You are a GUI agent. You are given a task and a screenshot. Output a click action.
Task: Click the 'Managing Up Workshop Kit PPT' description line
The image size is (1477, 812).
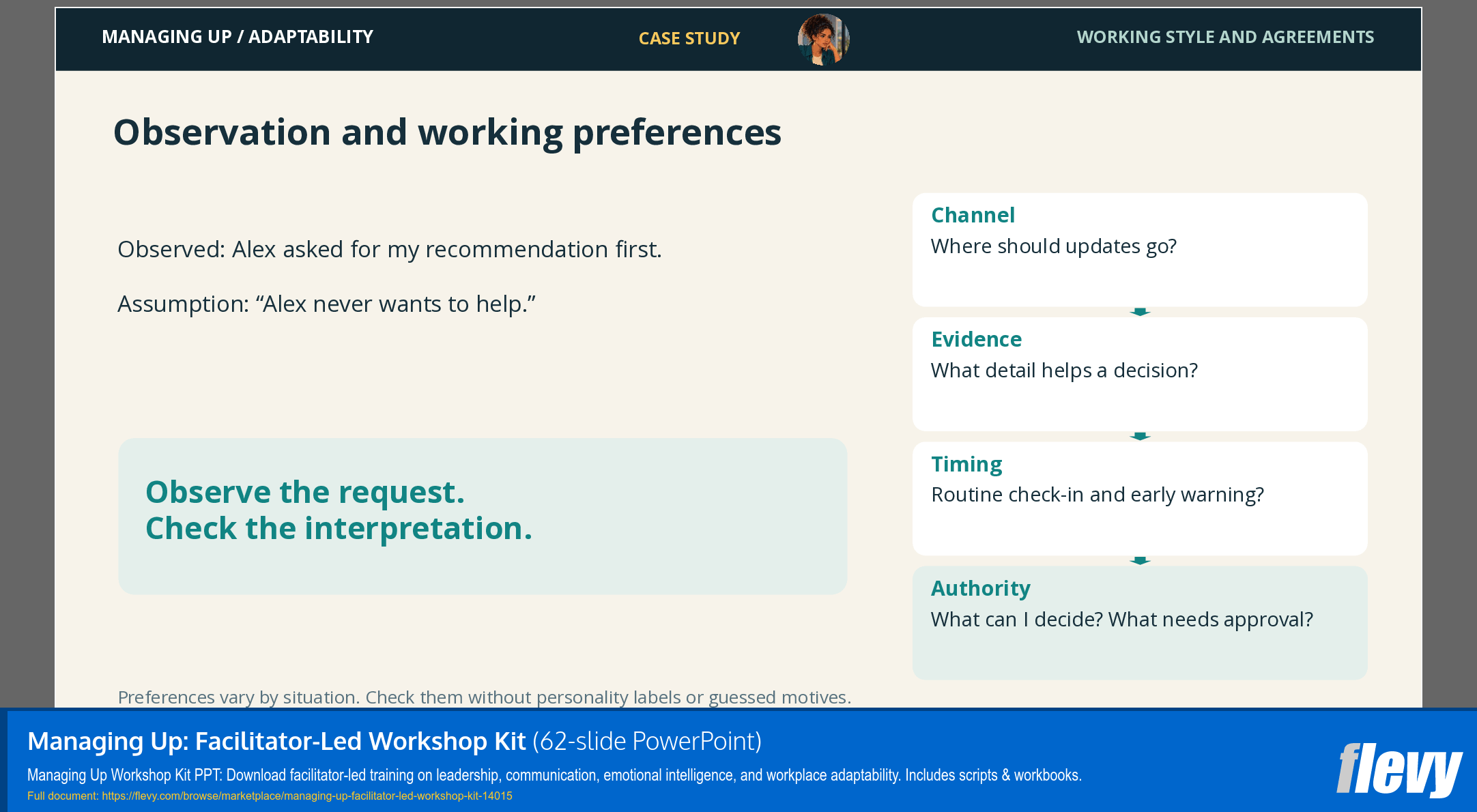pyautogui.click(x=554, y=775)
